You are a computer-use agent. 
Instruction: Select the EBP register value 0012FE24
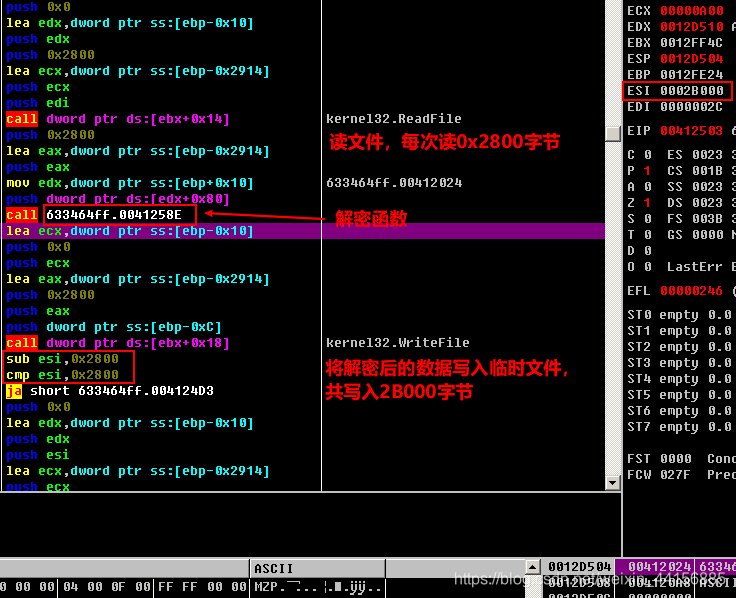pyautogui.click(x=692, y=74)
